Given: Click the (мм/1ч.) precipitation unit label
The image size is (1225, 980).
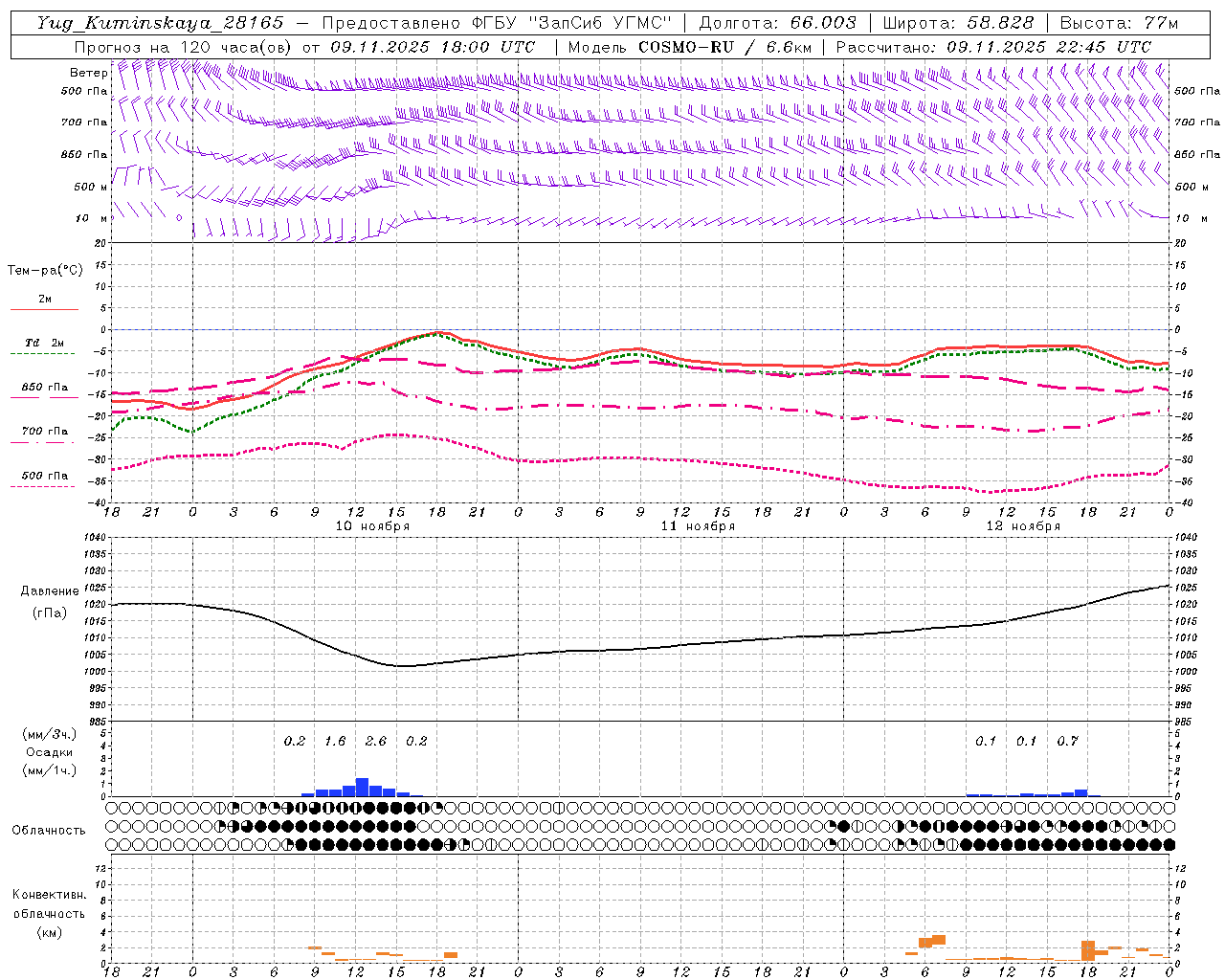Looking at the screenshot, I should 50,770.
